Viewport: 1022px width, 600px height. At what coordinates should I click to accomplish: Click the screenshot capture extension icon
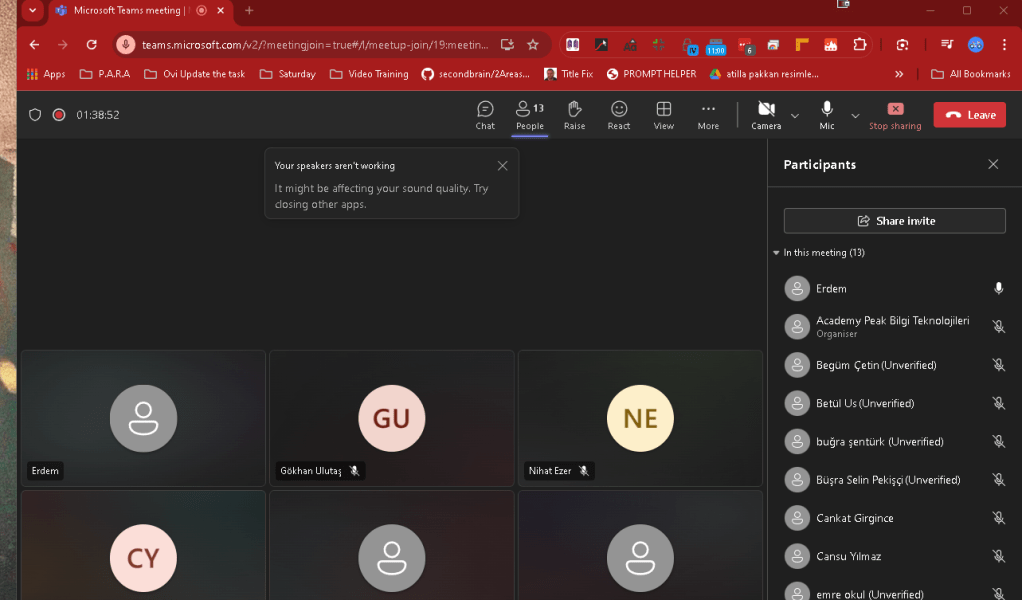coord(902,44)
